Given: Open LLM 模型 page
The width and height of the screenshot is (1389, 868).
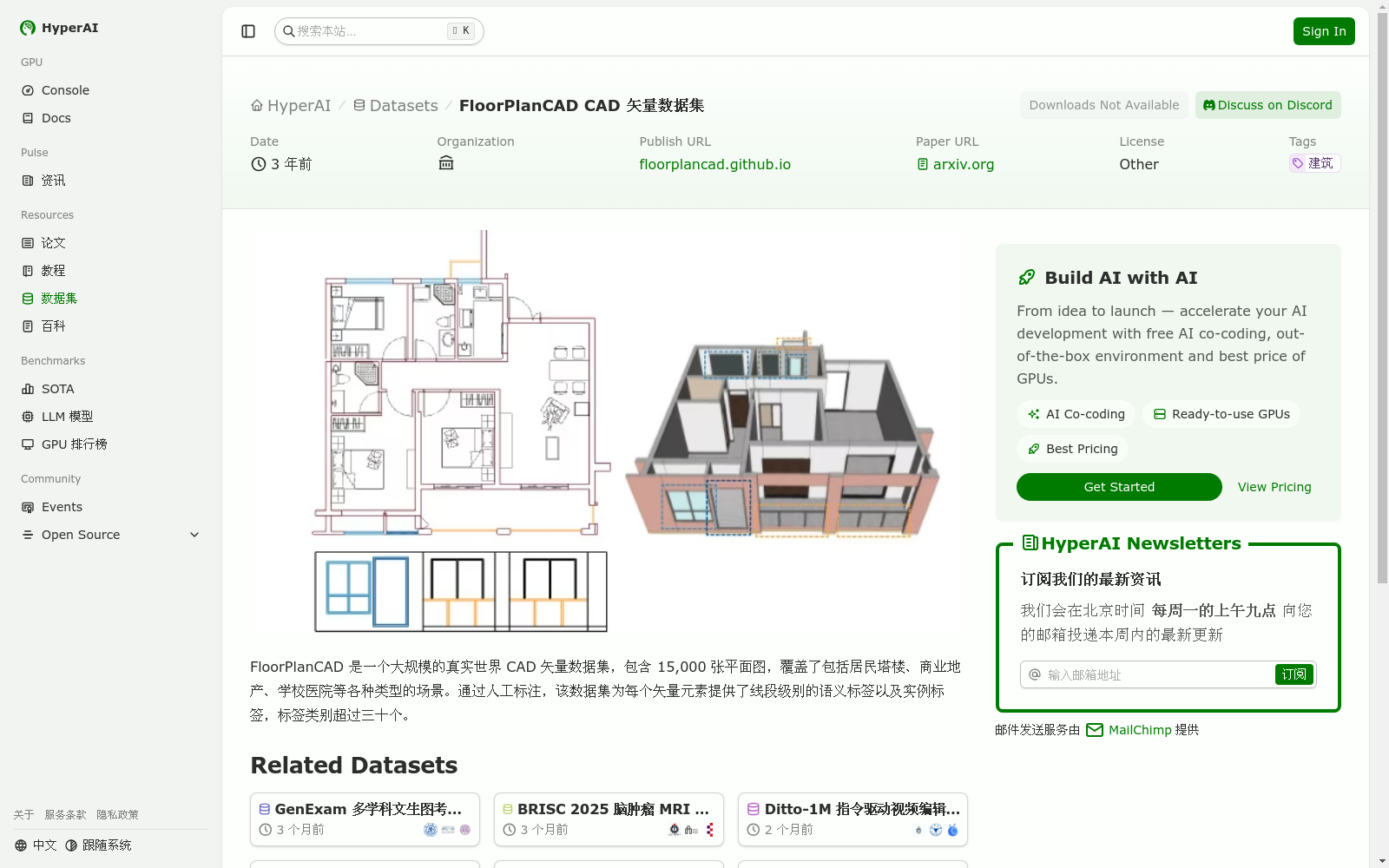Looking at the screenshot, I should click(x=111, y=417).
